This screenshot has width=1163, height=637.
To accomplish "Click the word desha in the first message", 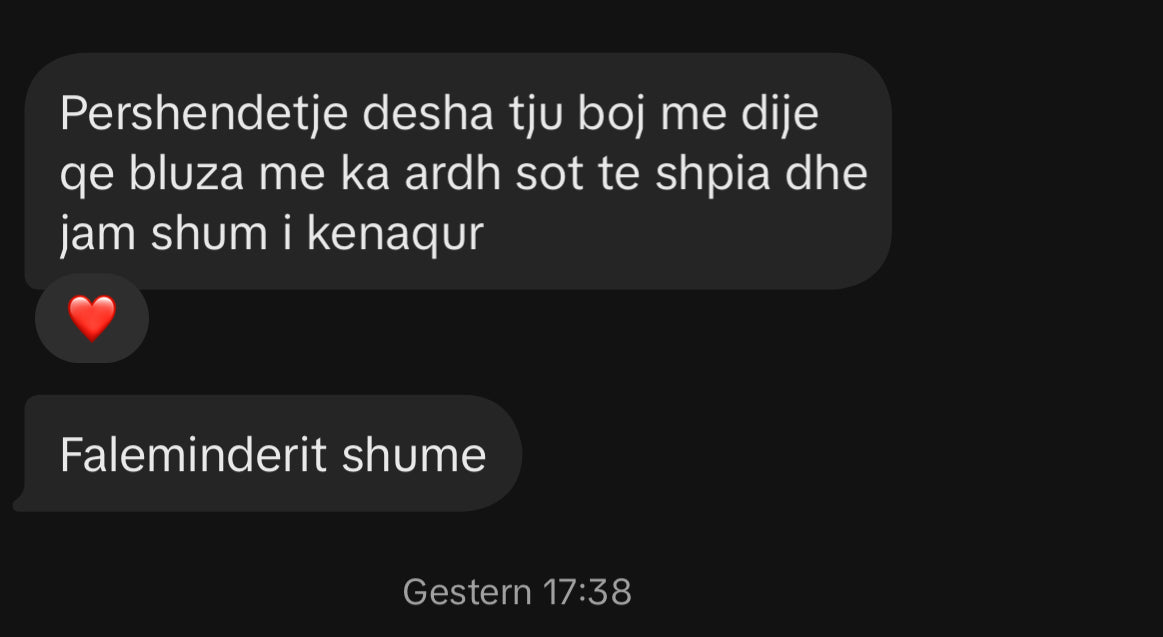I will pyautogui.click(x=429, y=114).
